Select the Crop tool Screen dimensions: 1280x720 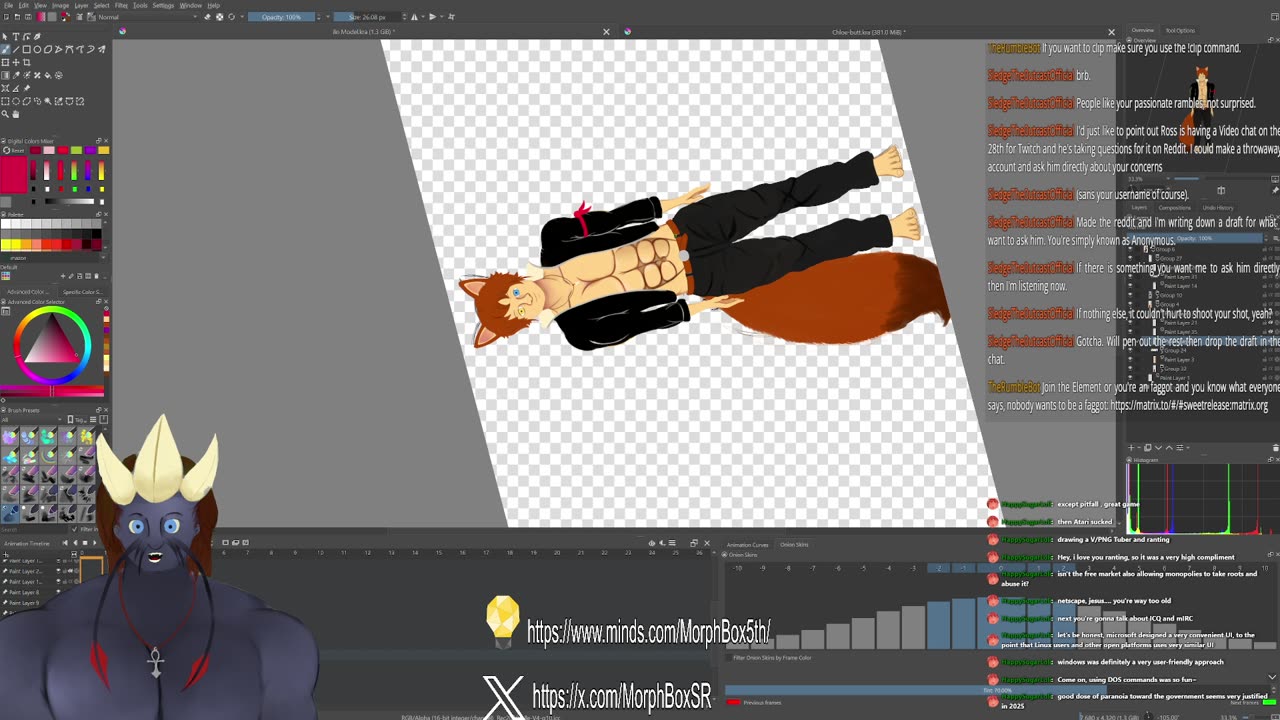(27, 62)
